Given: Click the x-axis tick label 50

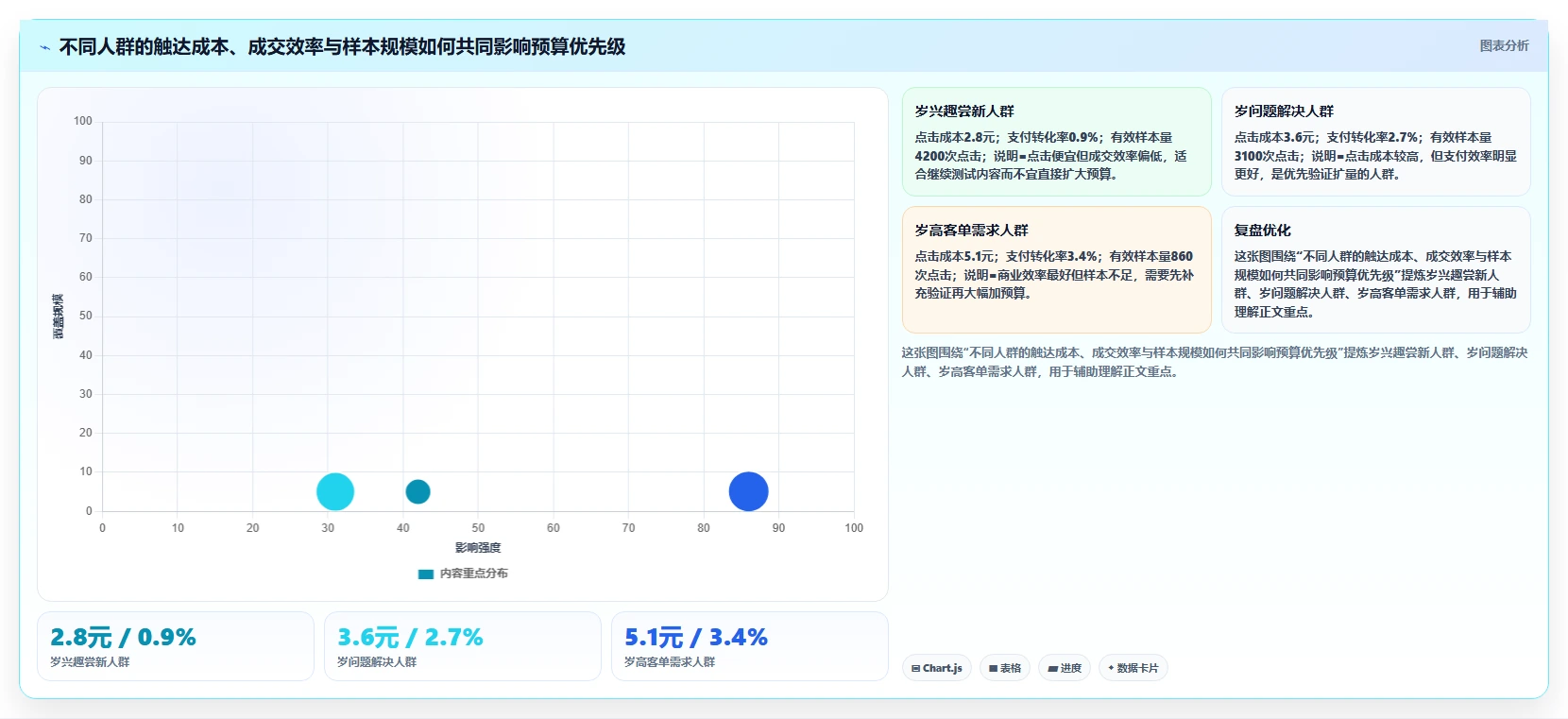Looking at the screenshot, I should [478, 528].
